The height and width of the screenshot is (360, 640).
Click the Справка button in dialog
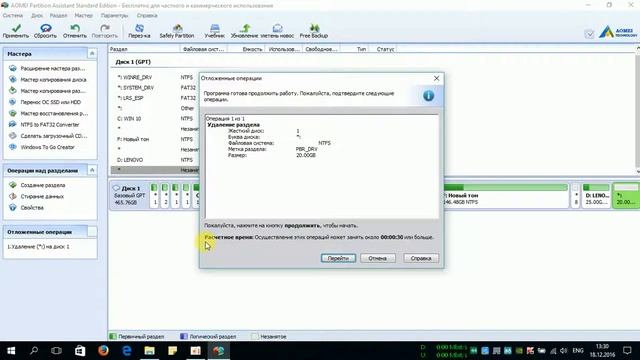pyautogui.click(x=421, y=258)
